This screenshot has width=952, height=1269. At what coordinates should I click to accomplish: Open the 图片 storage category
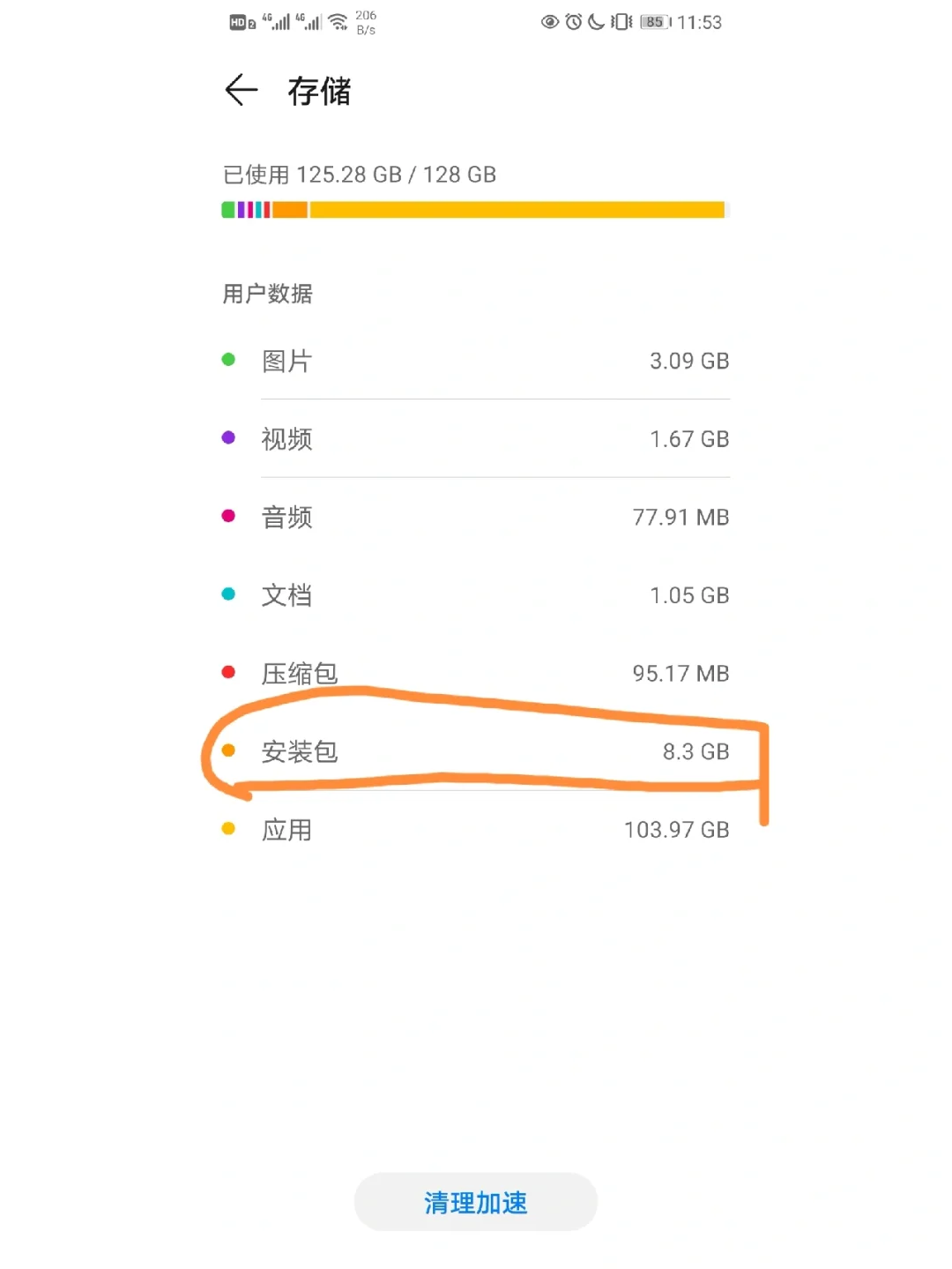[476, 361]
